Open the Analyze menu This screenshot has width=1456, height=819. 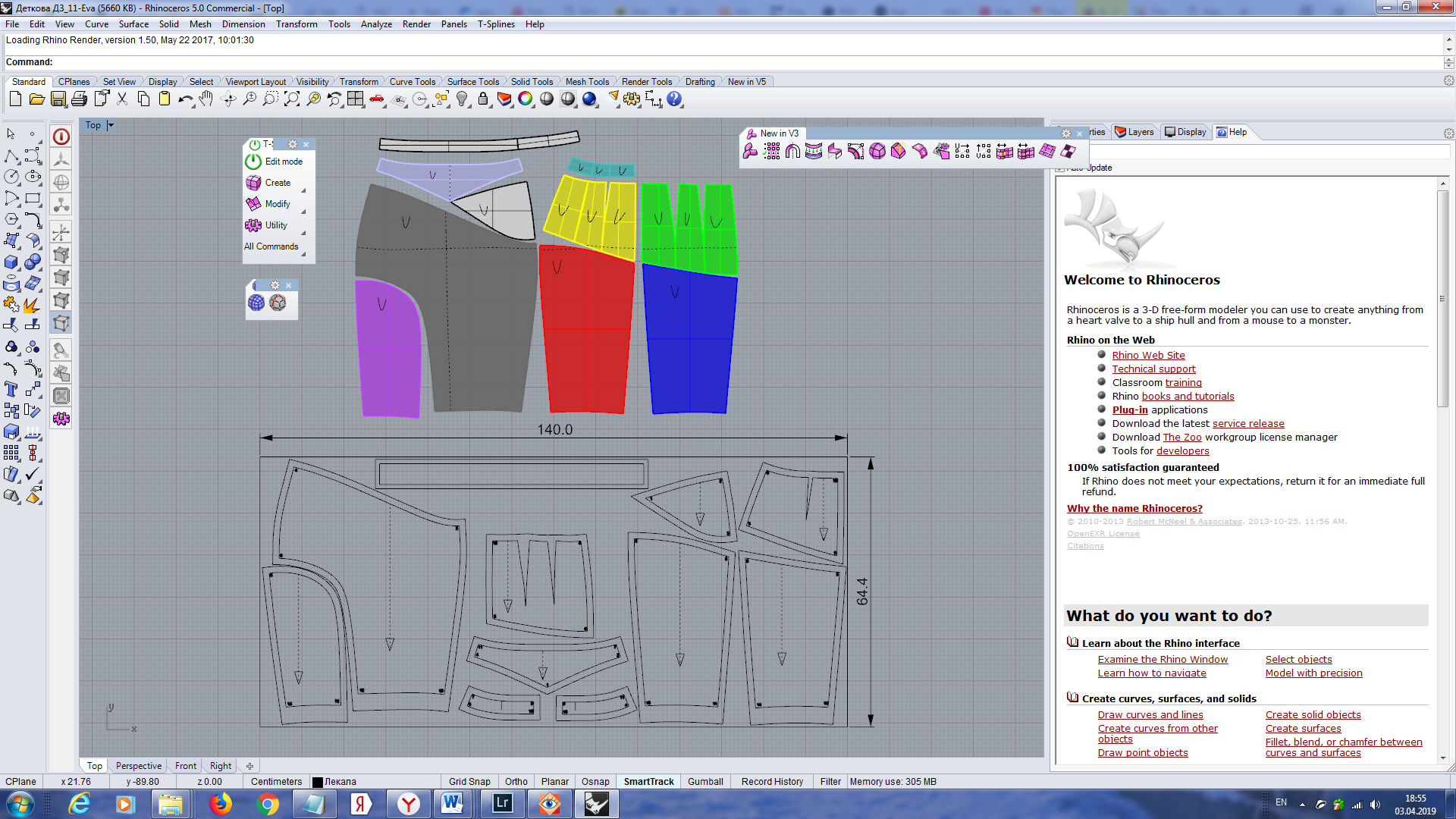[x=376, y=24]
